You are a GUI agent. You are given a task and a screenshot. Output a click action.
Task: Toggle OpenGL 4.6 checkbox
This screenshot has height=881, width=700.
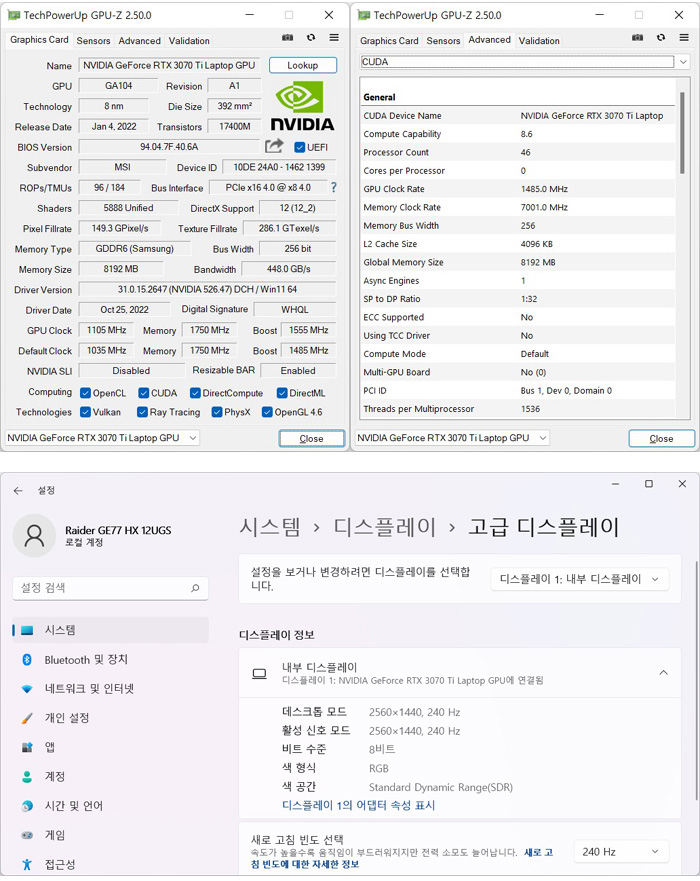[267, 412]
